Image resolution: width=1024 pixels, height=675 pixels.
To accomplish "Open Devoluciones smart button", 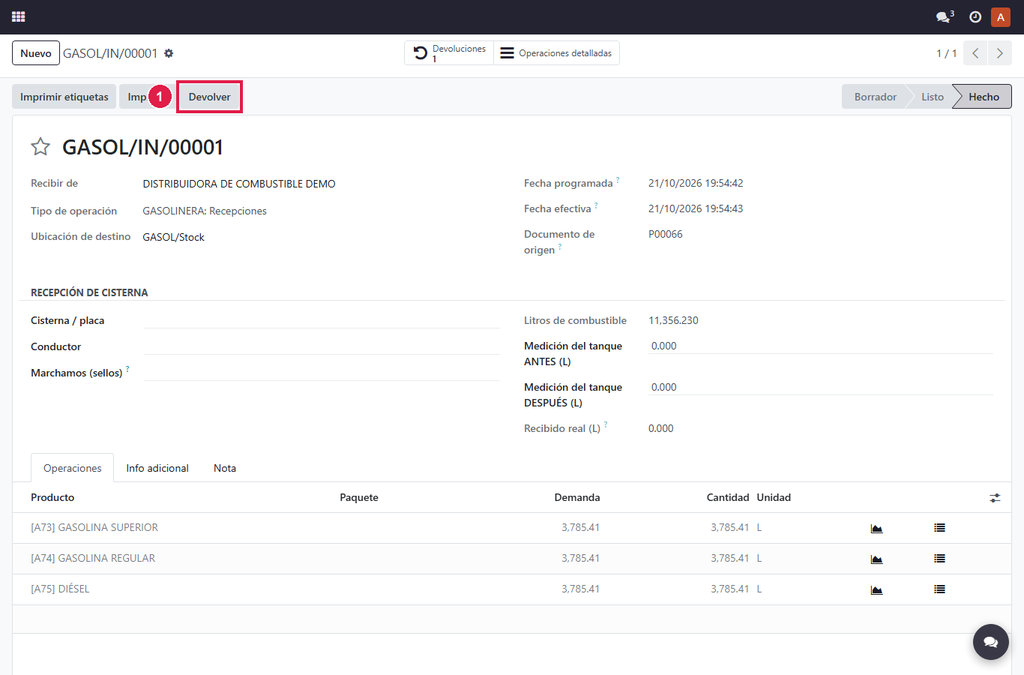I will click(449, 54).
